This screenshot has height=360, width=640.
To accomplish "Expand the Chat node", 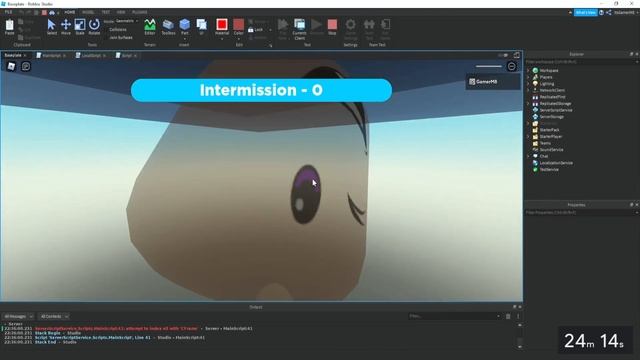I will 528,156.
